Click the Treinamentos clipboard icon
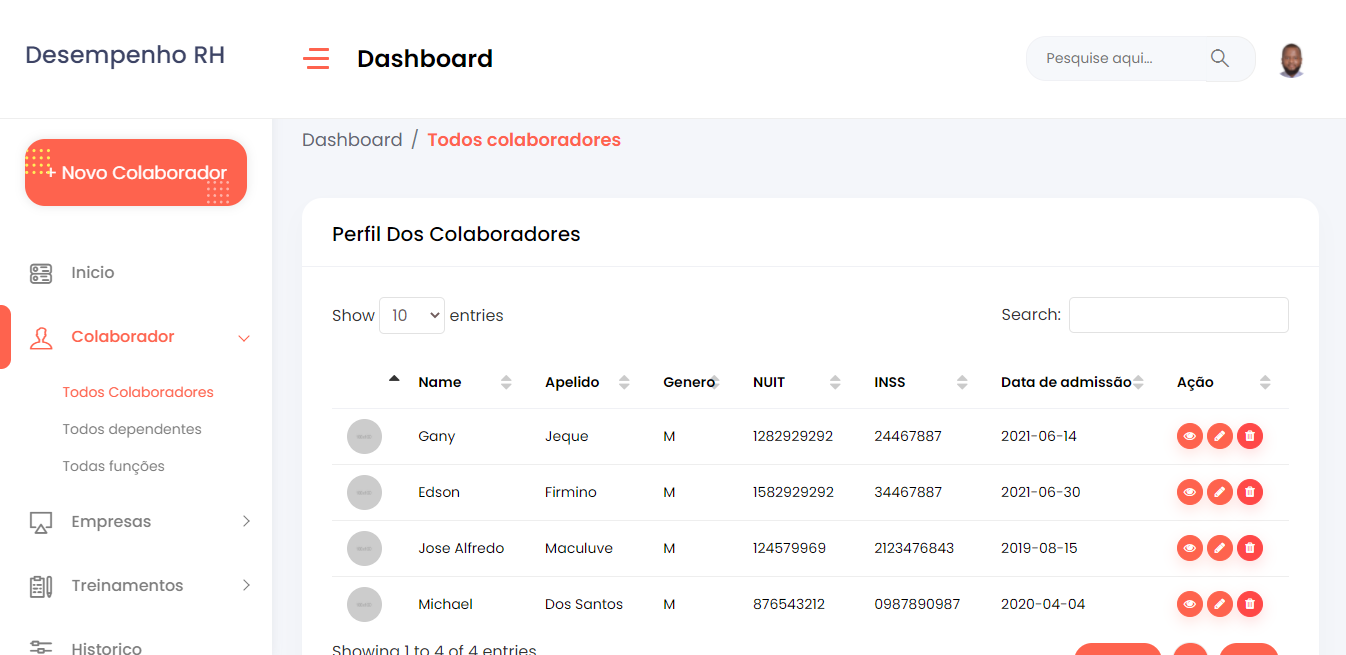 pyautogui.click(x=41, y=586)
